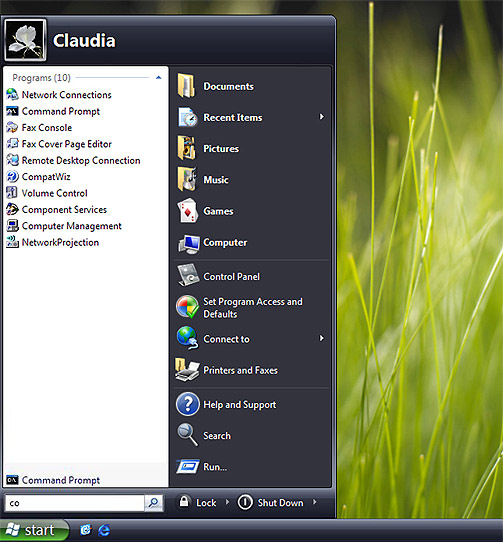Open the Volume Control icon
This screenshot has width=503, height=542.
12,193
